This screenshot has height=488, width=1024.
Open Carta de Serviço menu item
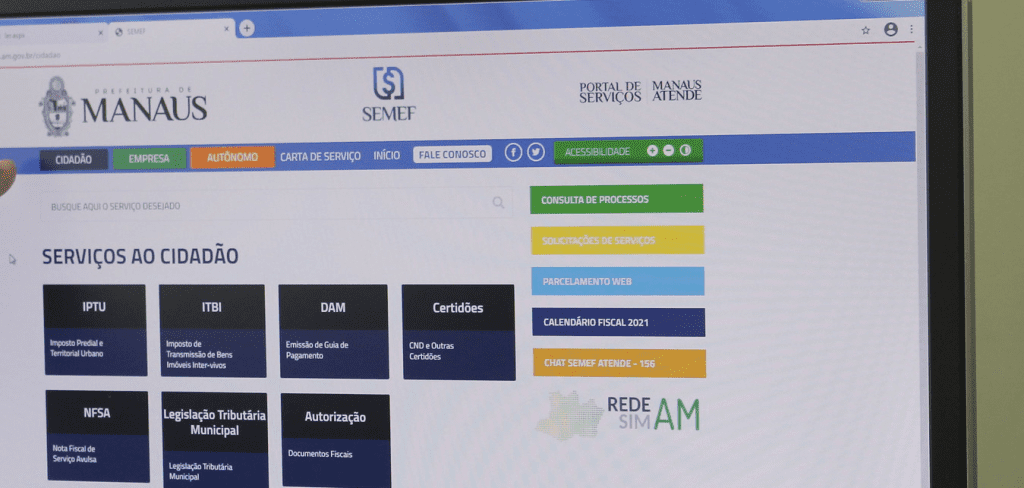pos(320,157)
